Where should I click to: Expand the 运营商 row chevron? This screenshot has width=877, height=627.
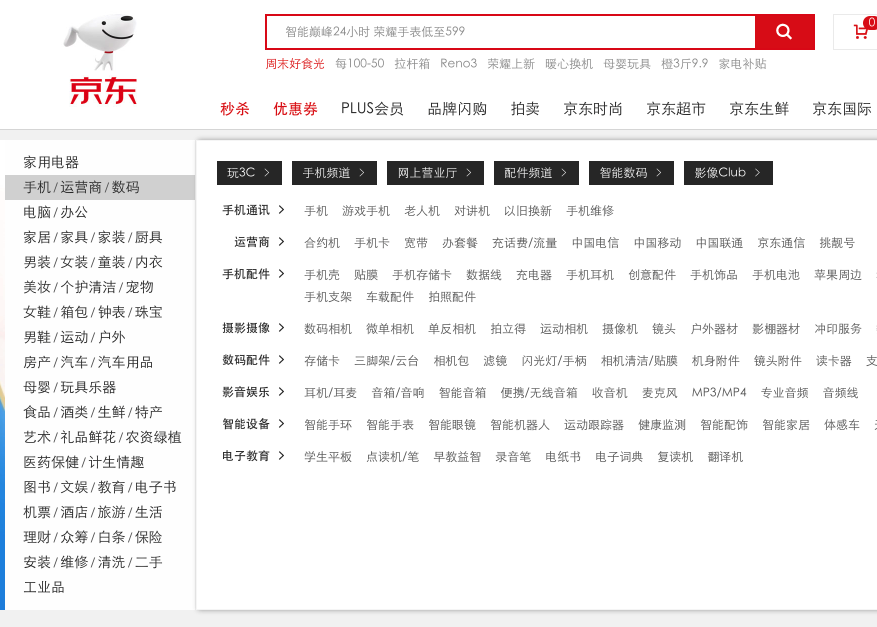(282, 242)
